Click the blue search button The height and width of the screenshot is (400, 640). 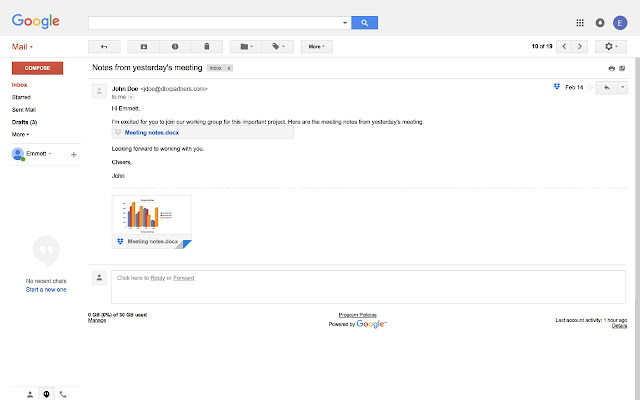coord(364,23)
